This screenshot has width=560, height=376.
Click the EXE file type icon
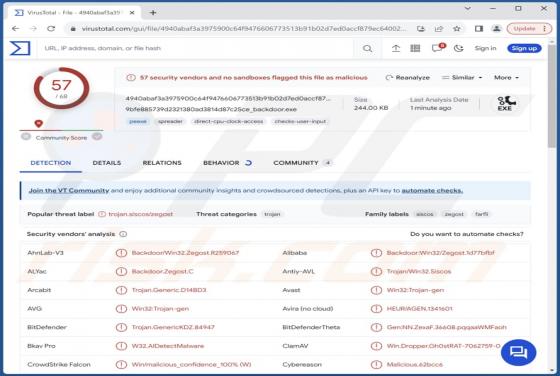pos(505,104)
